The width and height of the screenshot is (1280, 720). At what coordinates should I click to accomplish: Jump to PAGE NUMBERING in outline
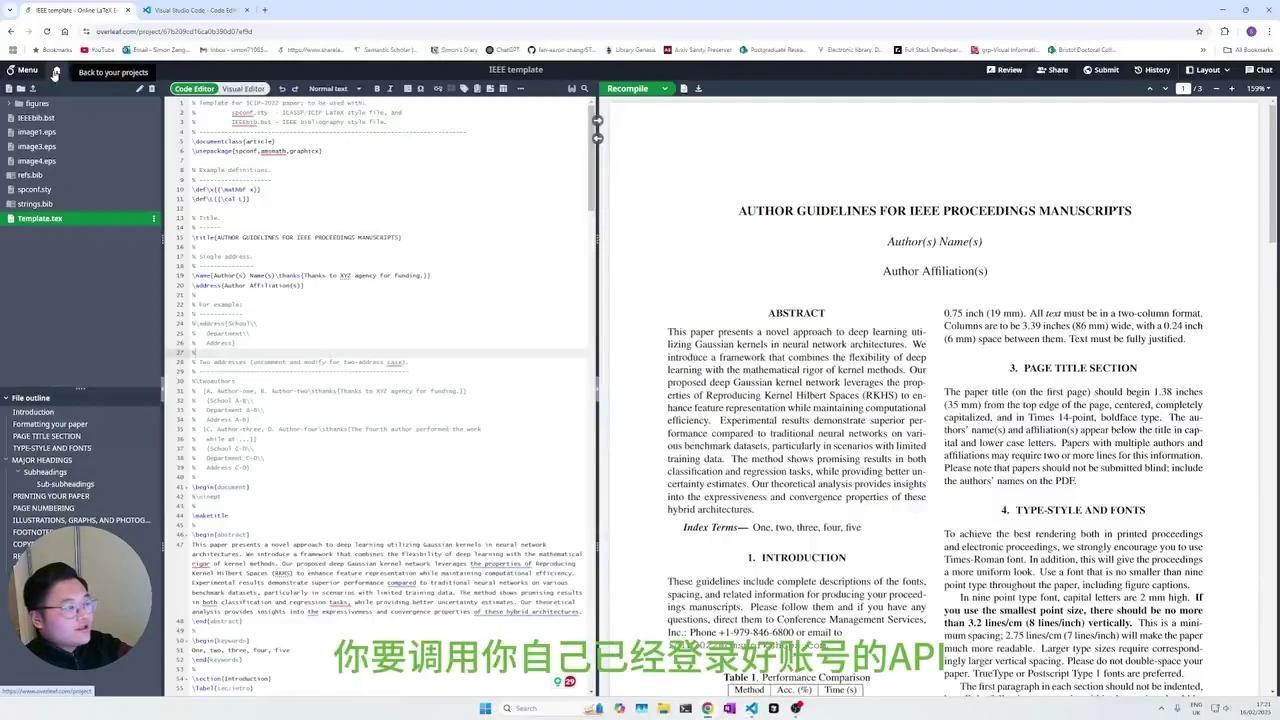[x=43, y=508]
